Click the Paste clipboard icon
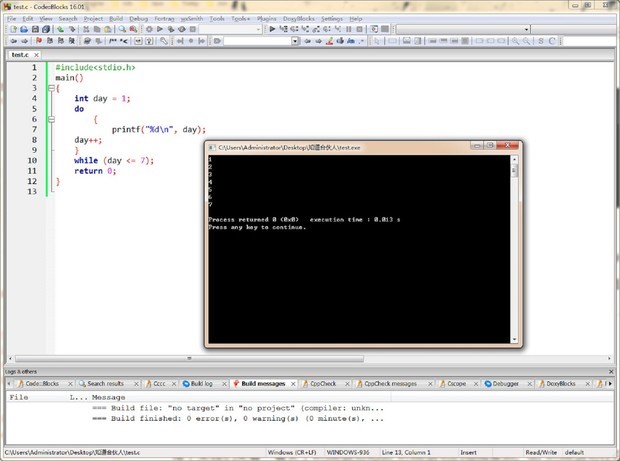This screenshot has width=620, height=461. pos(108,29)
